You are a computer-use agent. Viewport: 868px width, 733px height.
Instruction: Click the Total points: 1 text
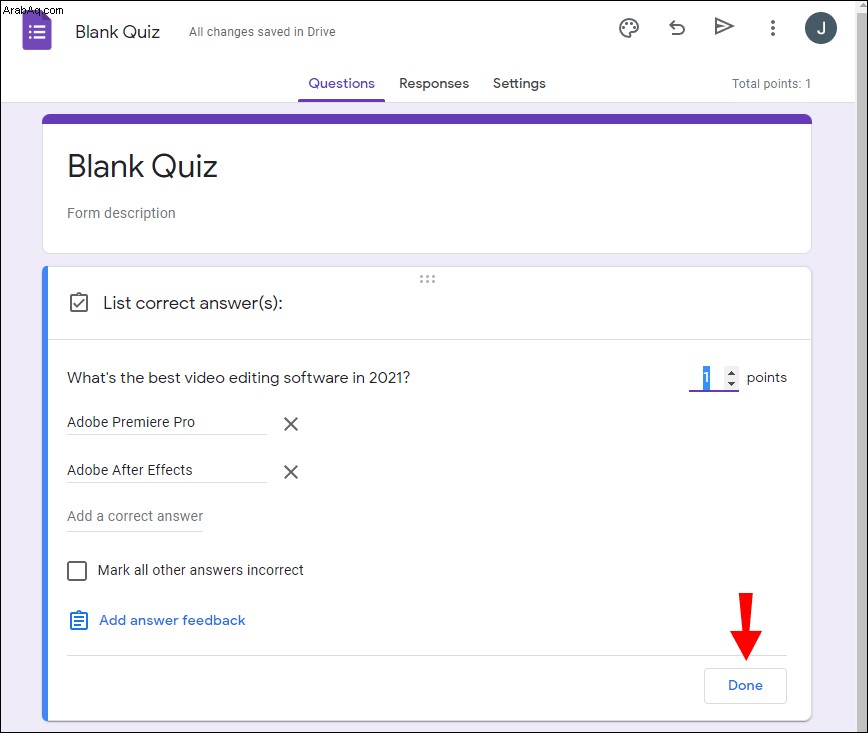click(771, 84)
